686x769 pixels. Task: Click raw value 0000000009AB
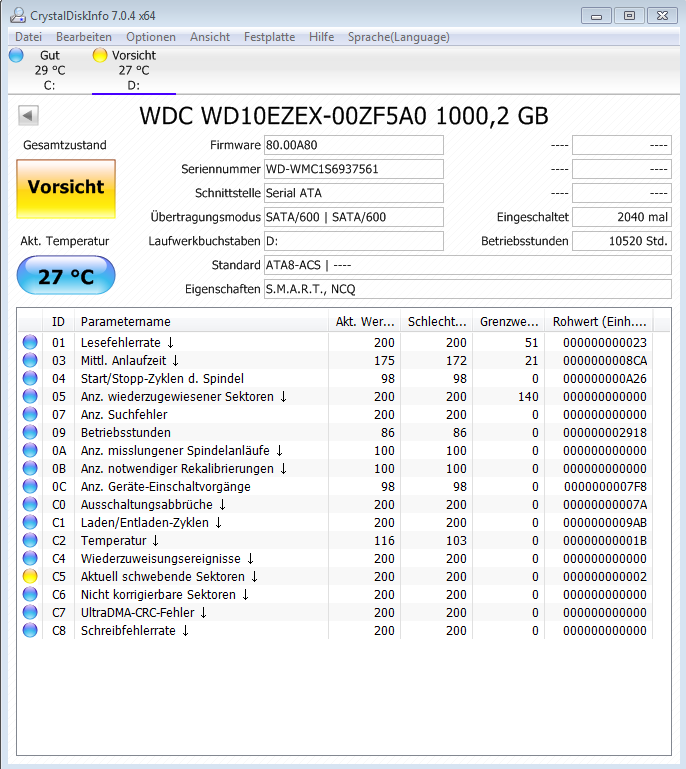coord(605,522)
